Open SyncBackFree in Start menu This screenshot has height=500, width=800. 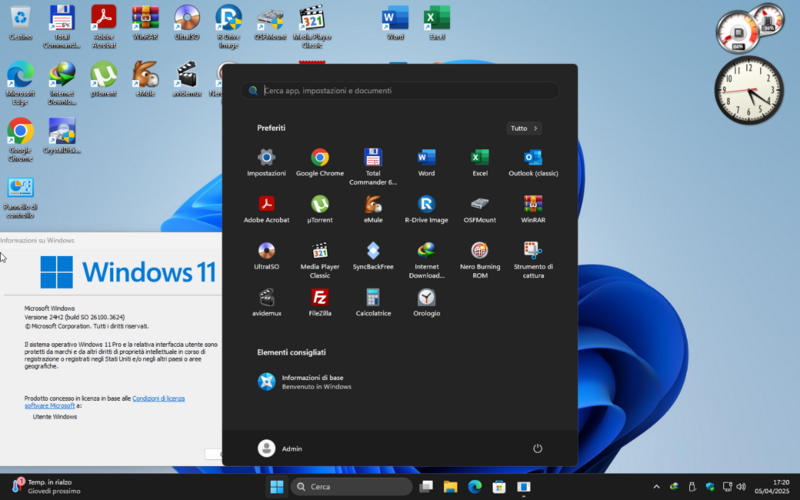pos(373,256)
